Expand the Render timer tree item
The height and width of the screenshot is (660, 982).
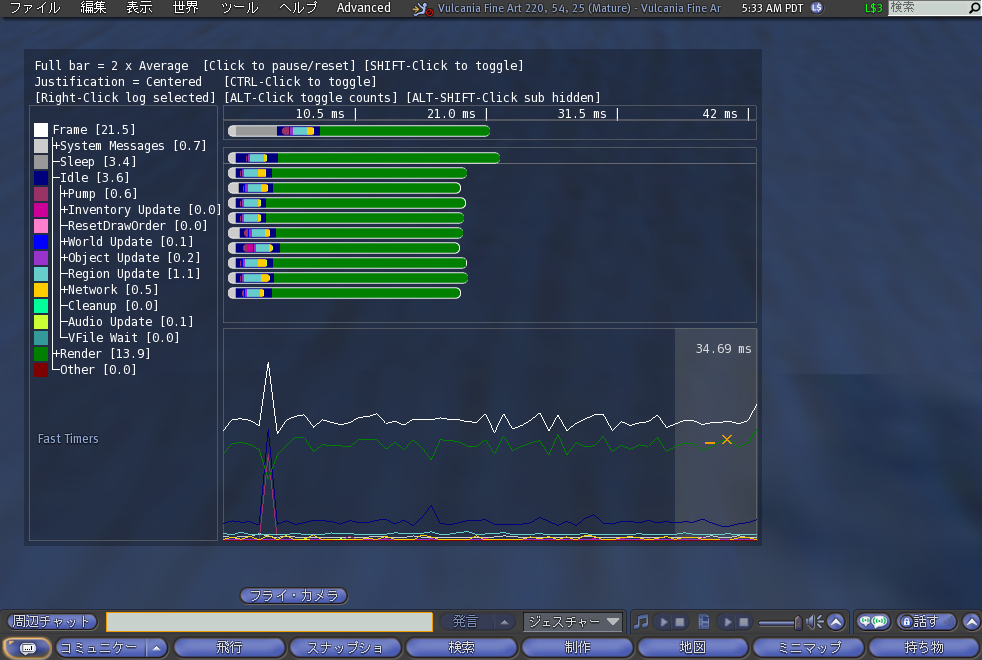coord(57,354)
